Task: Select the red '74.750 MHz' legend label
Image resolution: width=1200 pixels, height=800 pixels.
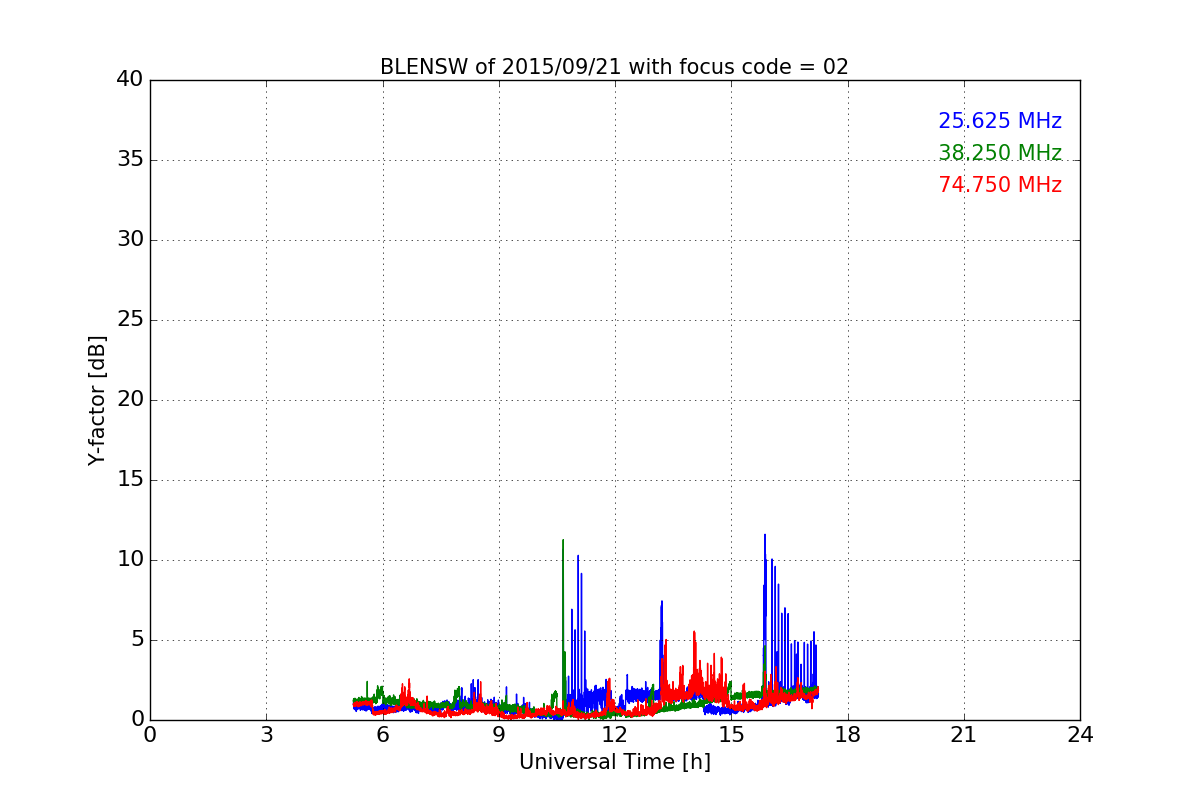Action: (1000, 185)
